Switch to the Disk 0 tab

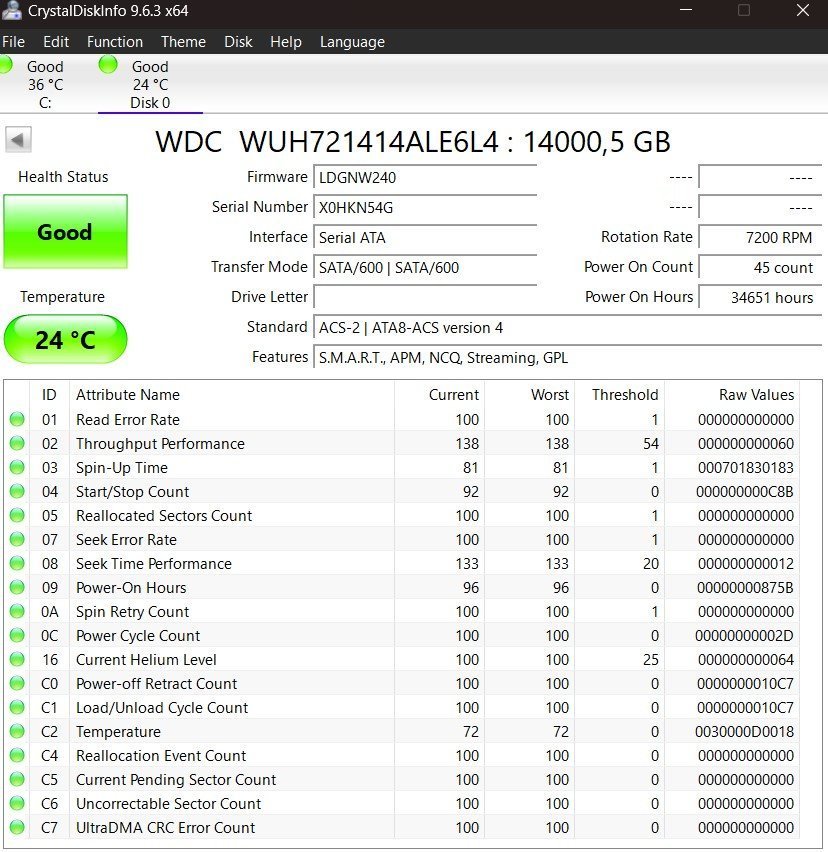150,85
